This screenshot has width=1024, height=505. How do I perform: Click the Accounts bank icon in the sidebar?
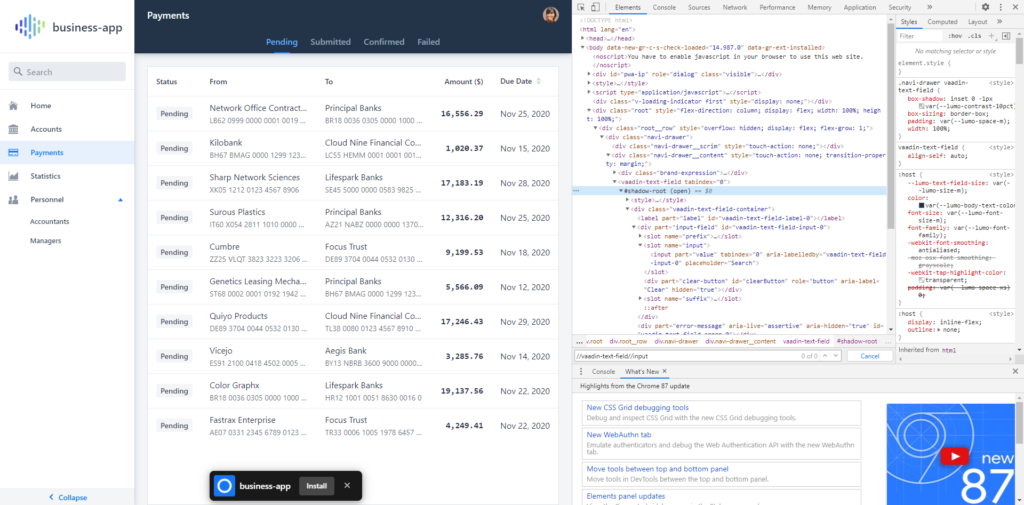pos(13,129)
